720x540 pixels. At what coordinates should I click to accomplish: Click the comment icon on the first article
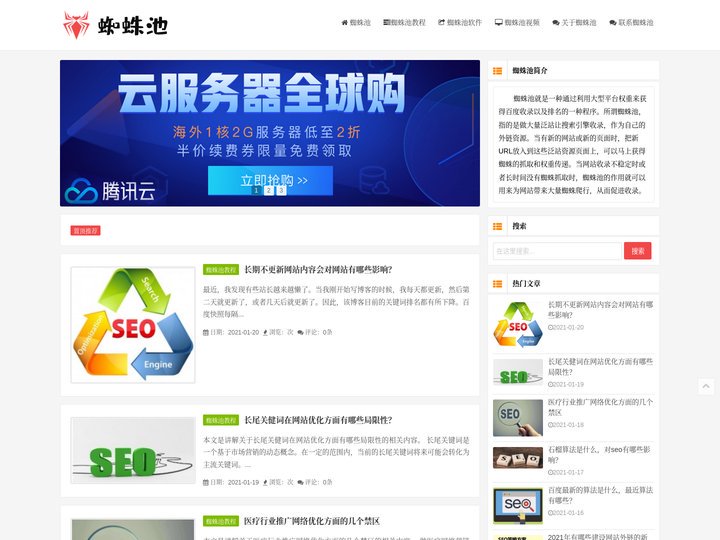click(x=300, y=332)
